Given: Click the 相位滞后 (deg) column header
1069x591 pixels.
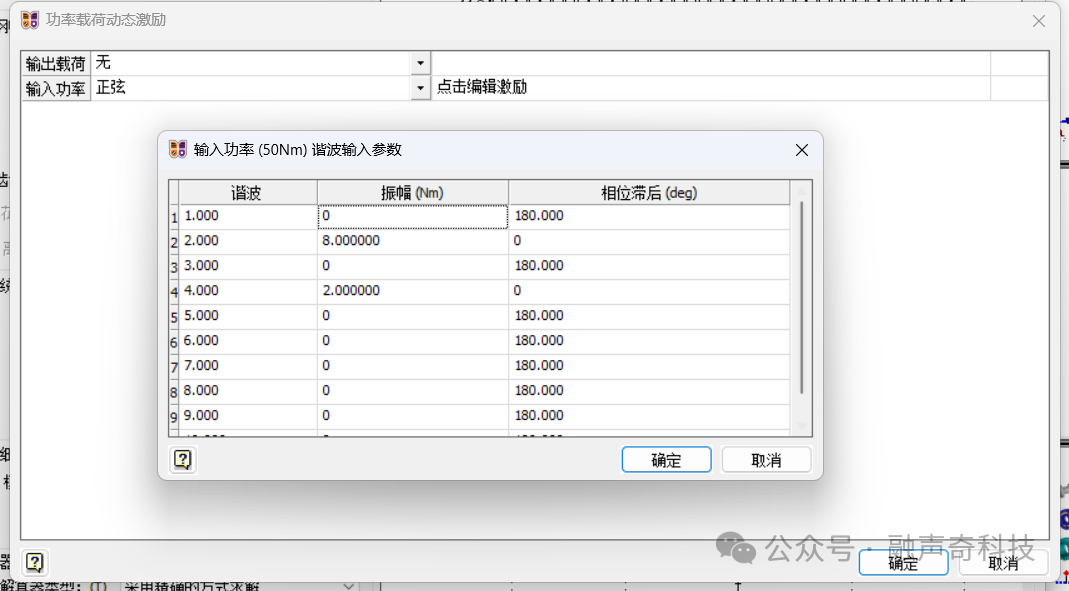Looking at the screenshot, I should pos(649,193).
